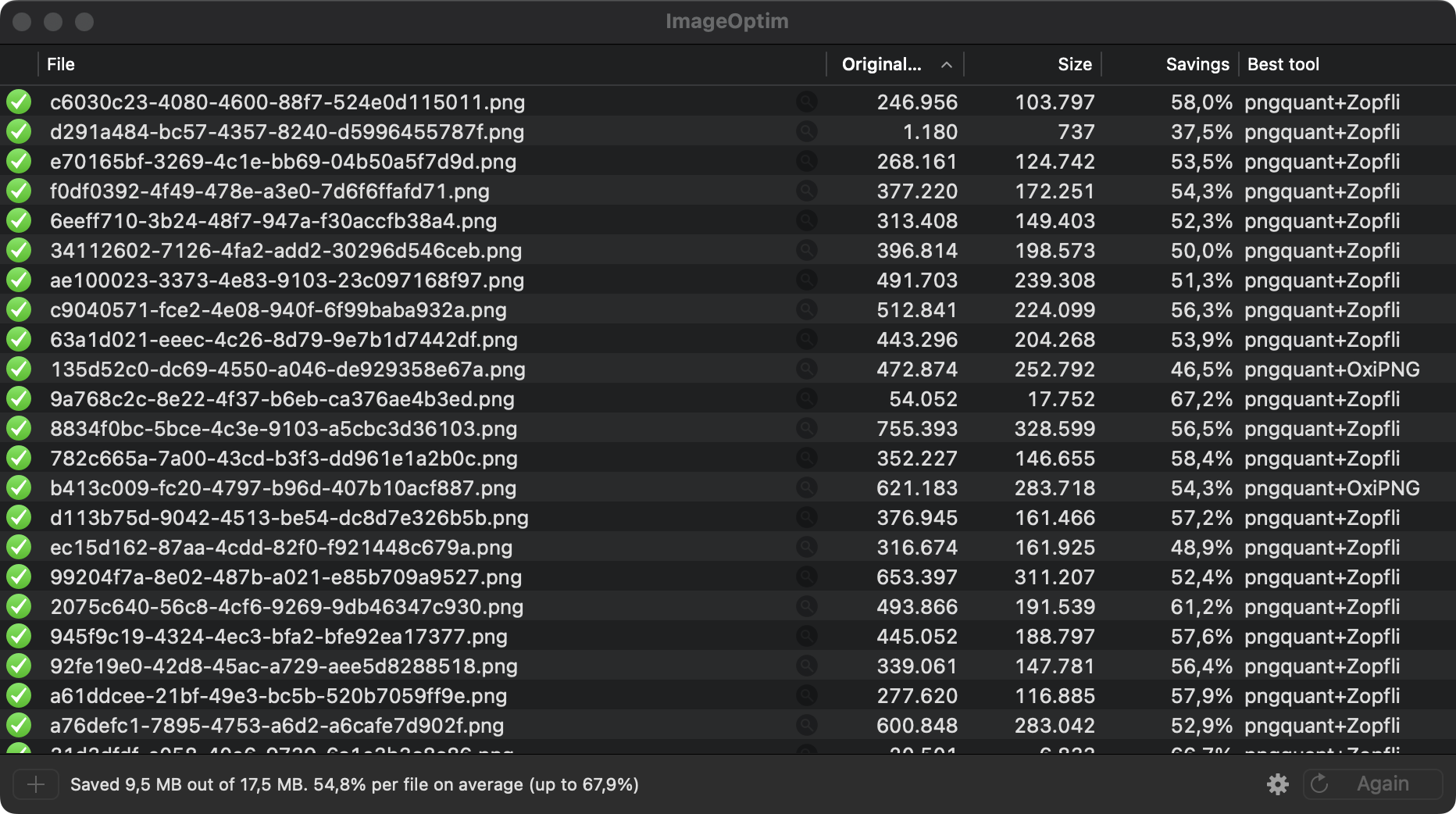Reveal 2075c640 file with its magnifier icon
This screenshot has width=1456, height=814.
point(806,606)
